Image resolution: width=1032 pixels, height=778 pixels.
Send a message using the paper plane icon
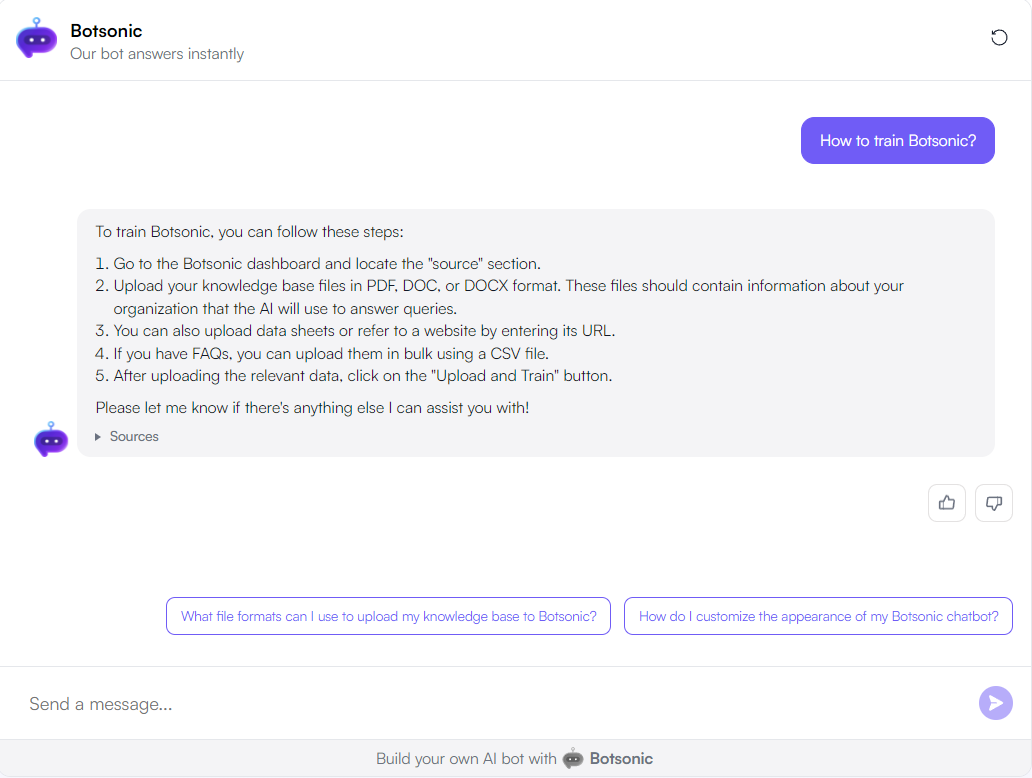pos(996,703)
